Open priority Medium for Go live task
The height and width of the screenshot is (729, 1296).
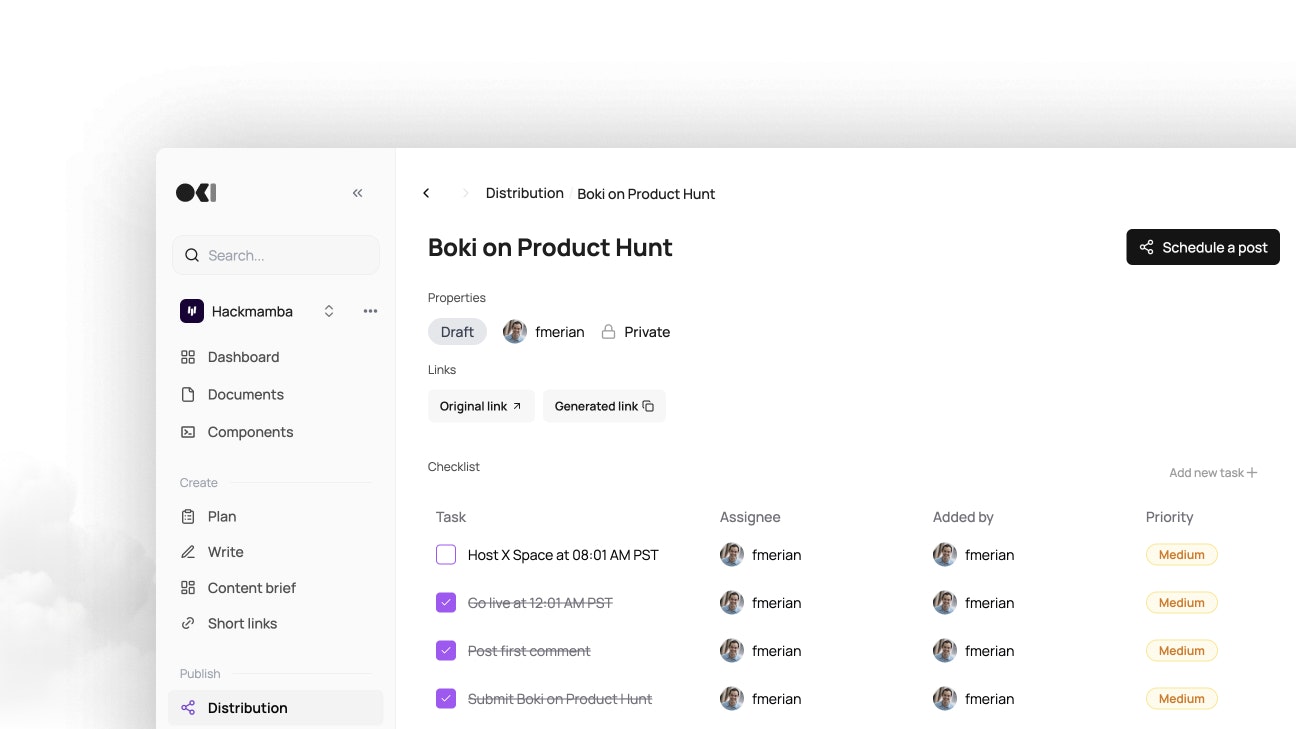click(1182, 603)
